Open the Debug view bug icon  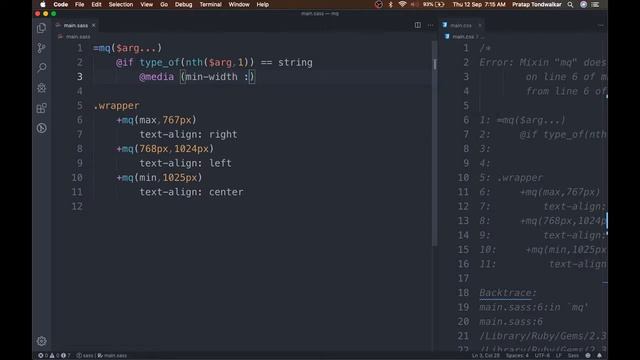(42, 88)
